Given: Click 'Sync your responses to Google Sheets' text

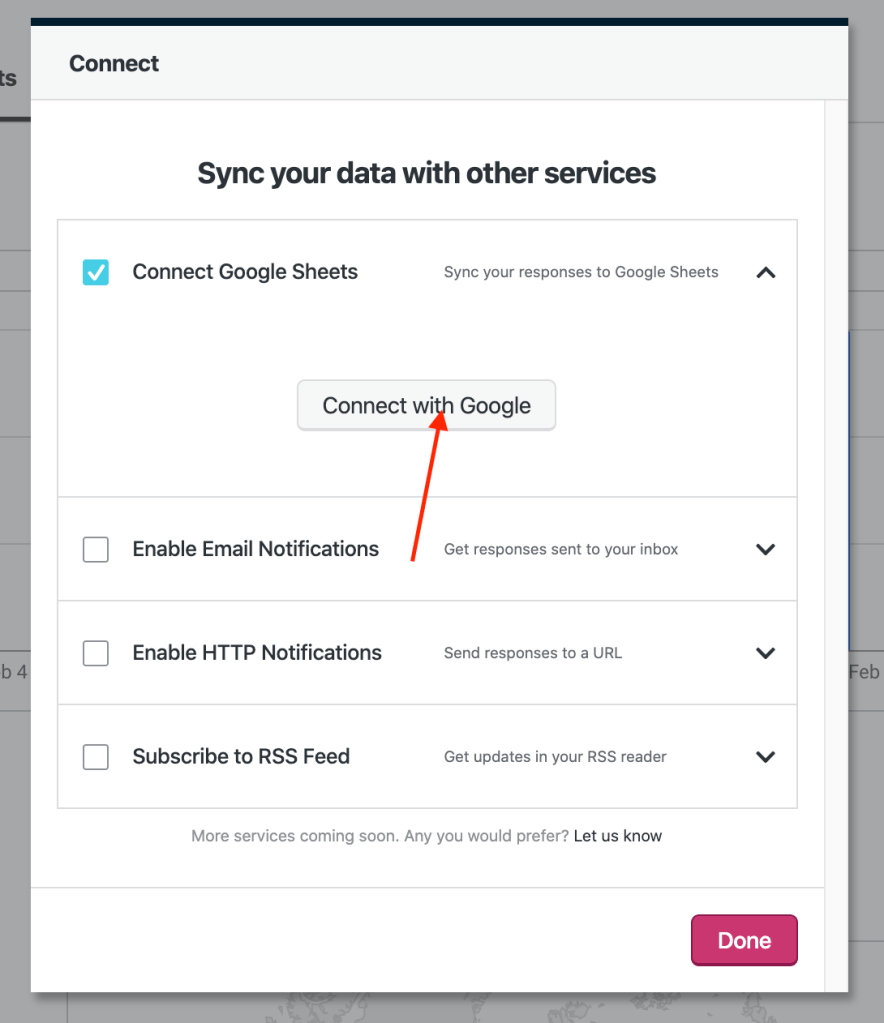Looking at the screenshot, I should (581, 272).
